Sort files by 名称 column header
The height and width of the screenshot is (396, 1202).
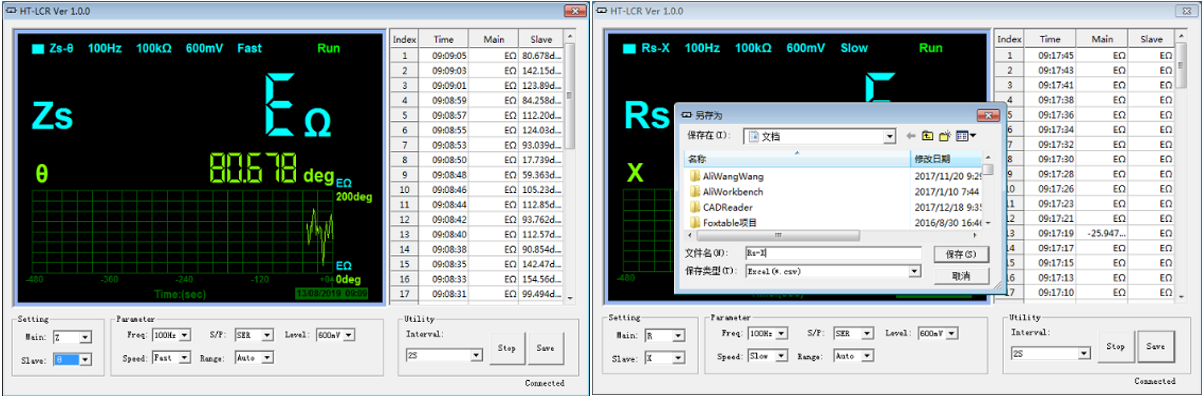(797, 158)
